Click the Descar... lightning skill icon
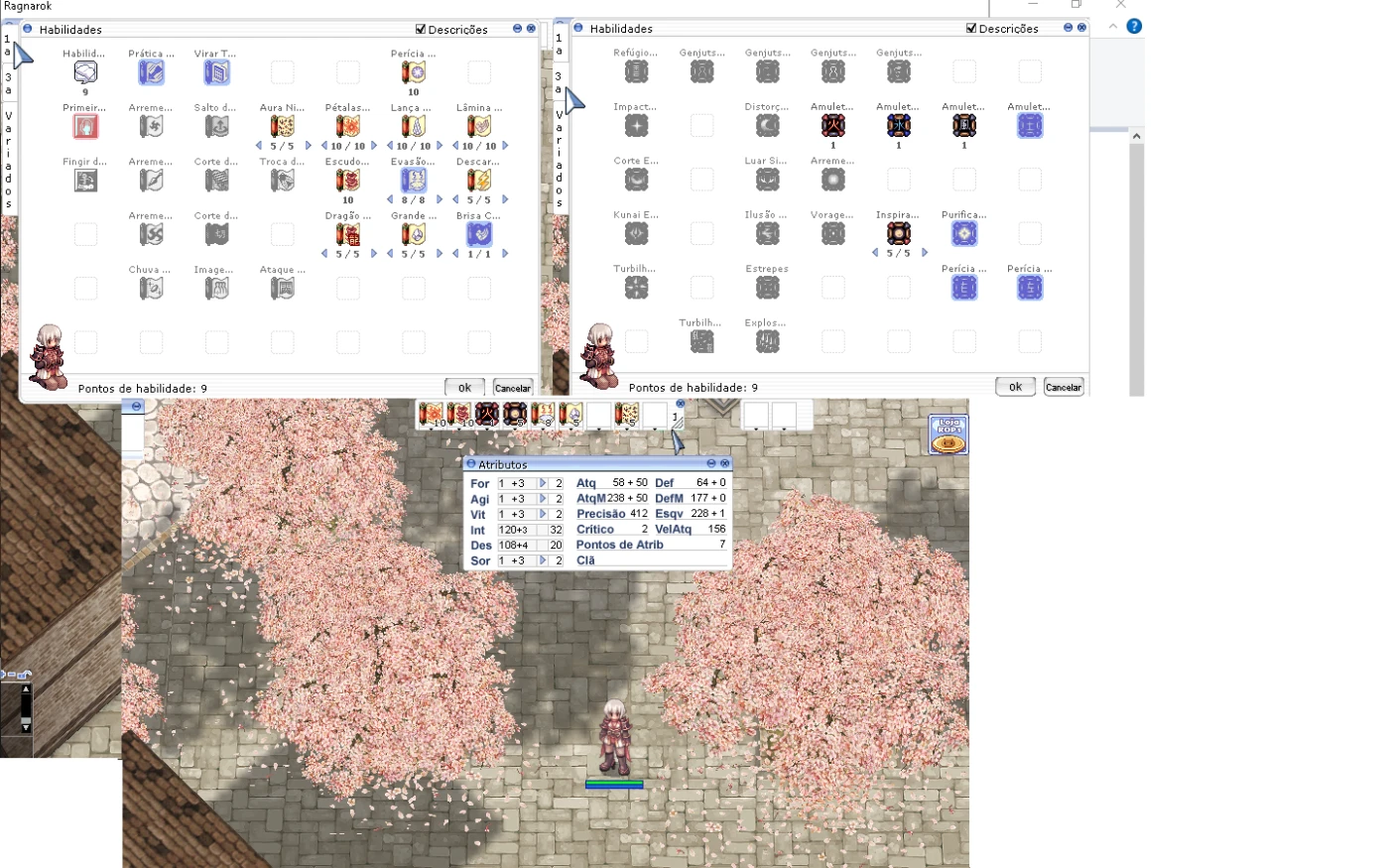The height and width of the screenshot is (868, 1389). (478, 181)
